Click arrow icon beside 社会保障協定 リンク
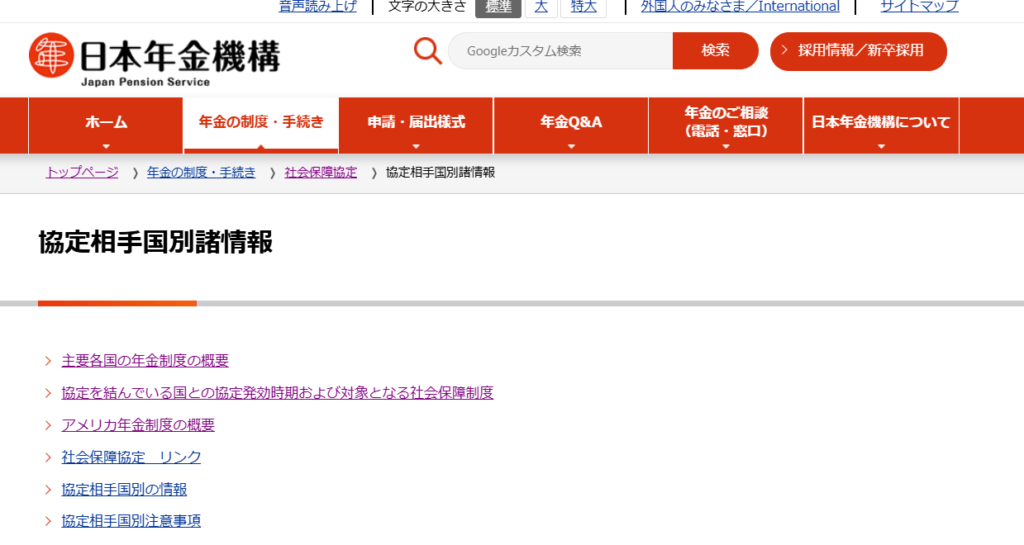Image resolution: width=1024 pixels, height=545 pixels. click(48, 457)
